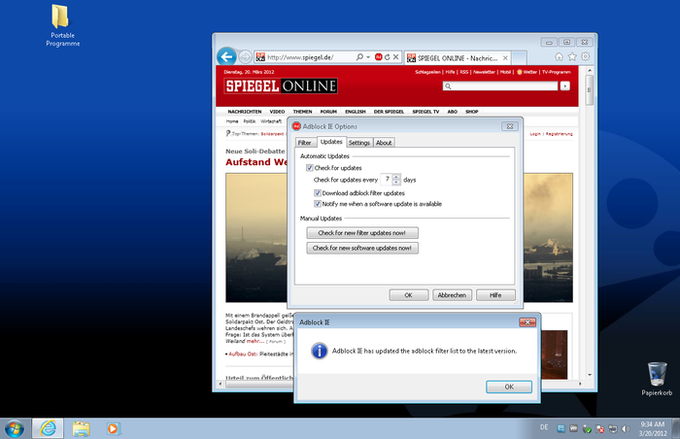The width and height of the screenshot is (680, 439).
Task: Switch to the Updates tab in Adblock options
Action: click(331, 142)
